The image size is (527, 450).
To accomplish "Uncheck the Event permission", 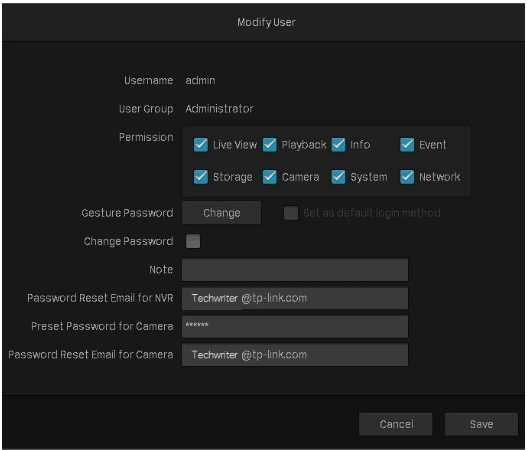I will tap(407, 145).
